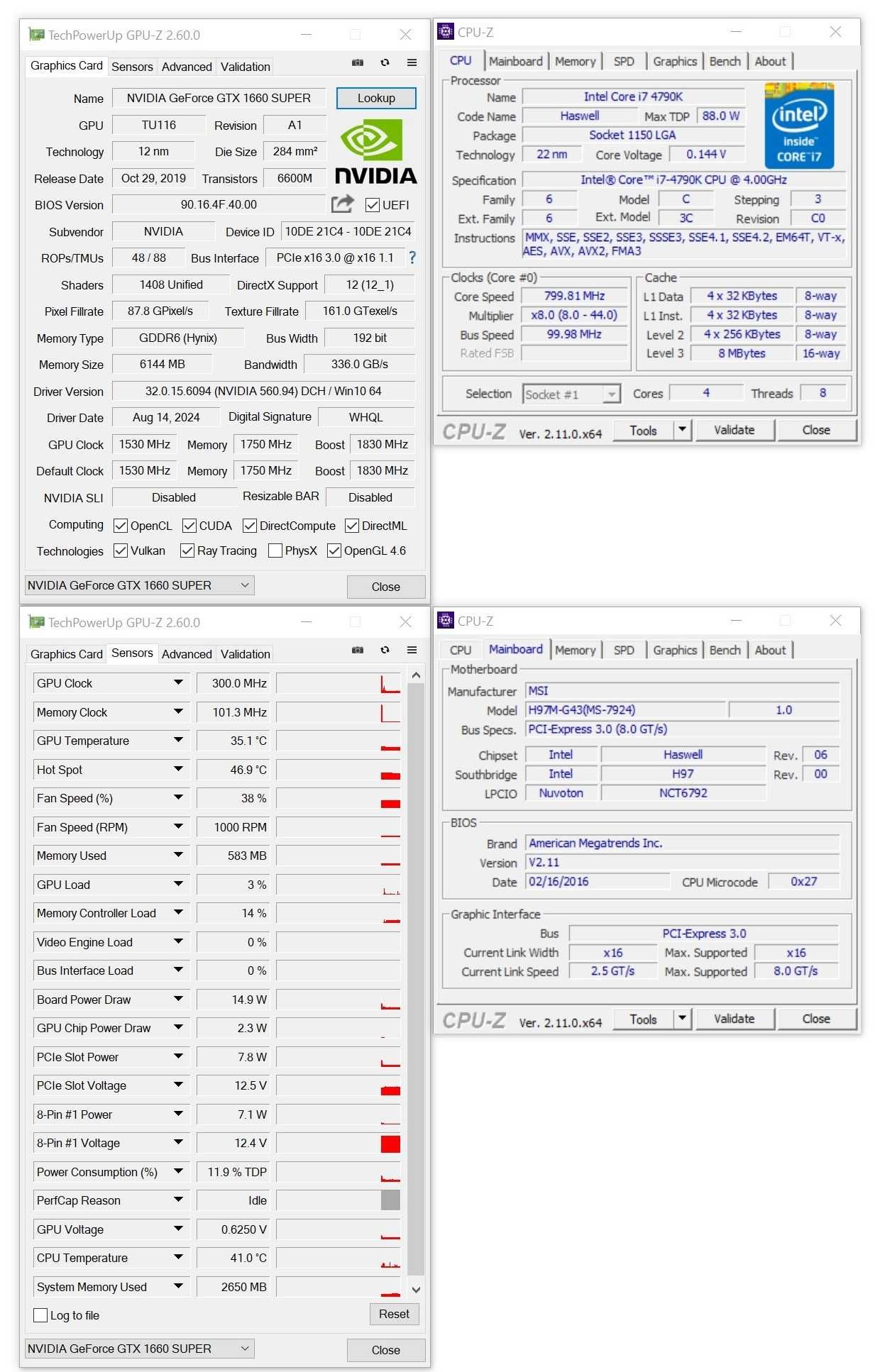Click Close in the GPU-Z Graphics Card window
Screen dimensions: 880x1372
pos(386,587)
